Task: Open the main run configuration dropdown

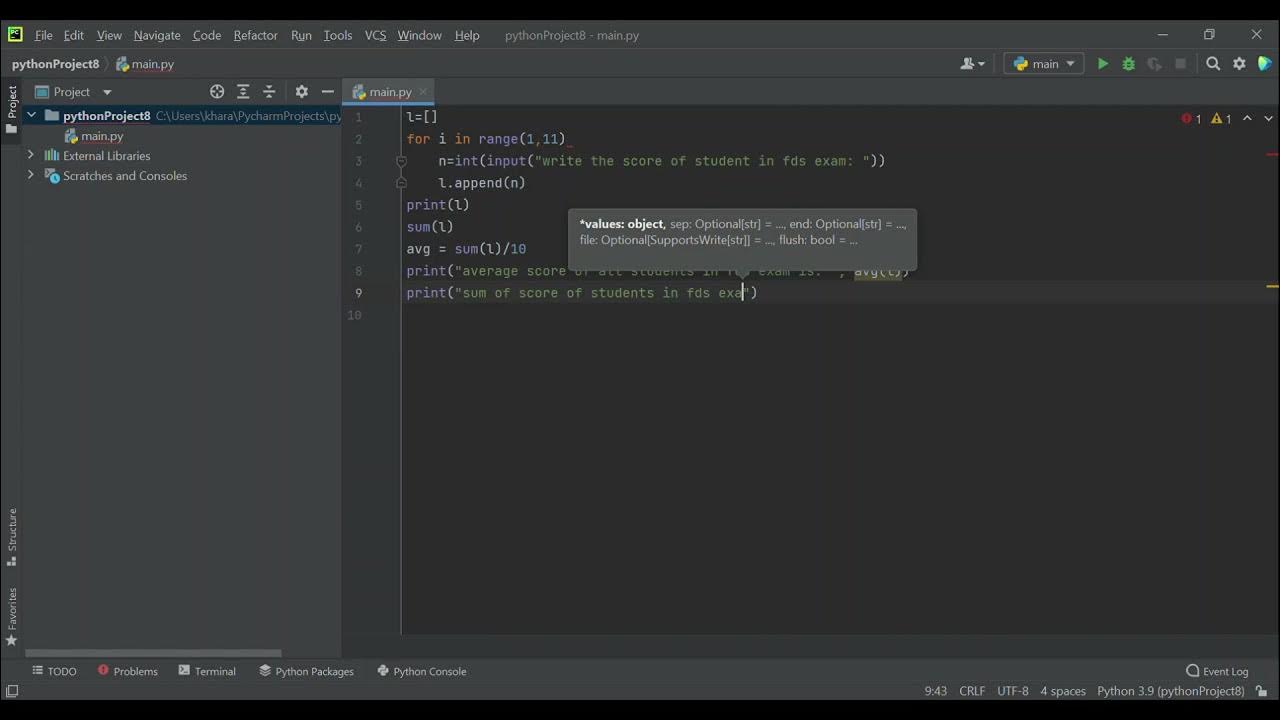Action: (x=1044, y=64)
